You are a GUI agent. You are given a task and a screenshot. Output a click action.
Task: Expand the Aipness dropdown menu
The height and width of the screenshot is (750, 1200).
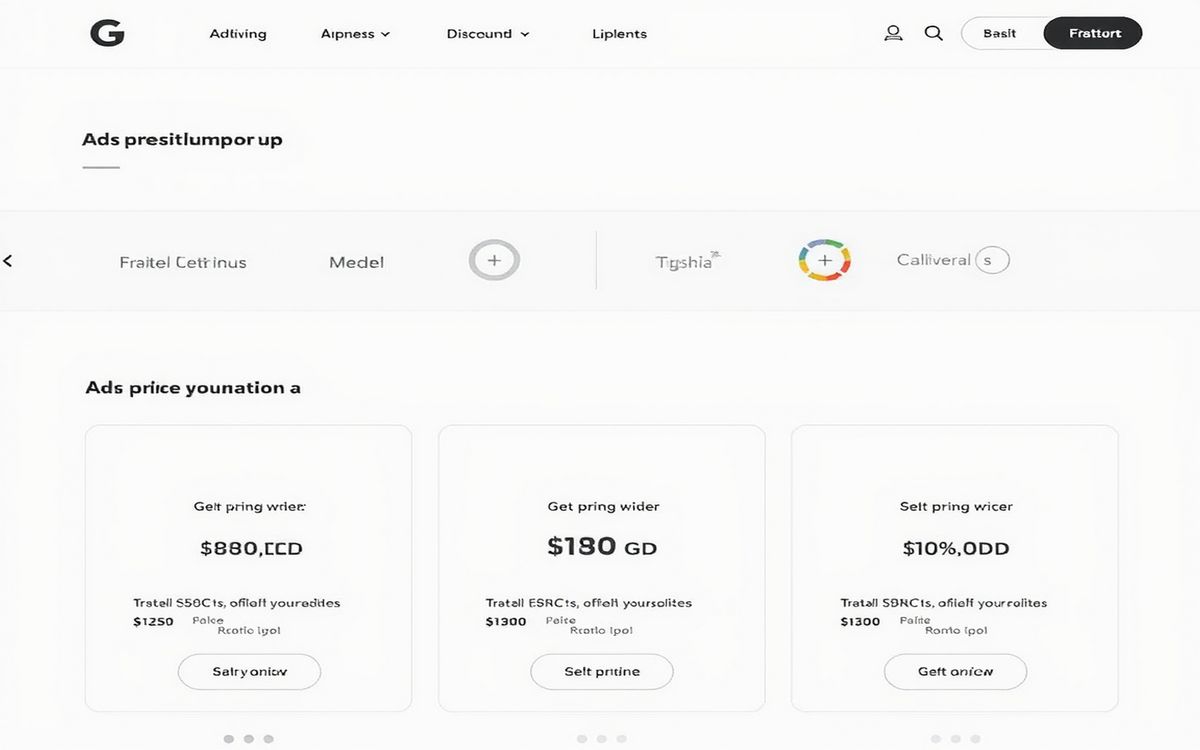tap(355, 34)
